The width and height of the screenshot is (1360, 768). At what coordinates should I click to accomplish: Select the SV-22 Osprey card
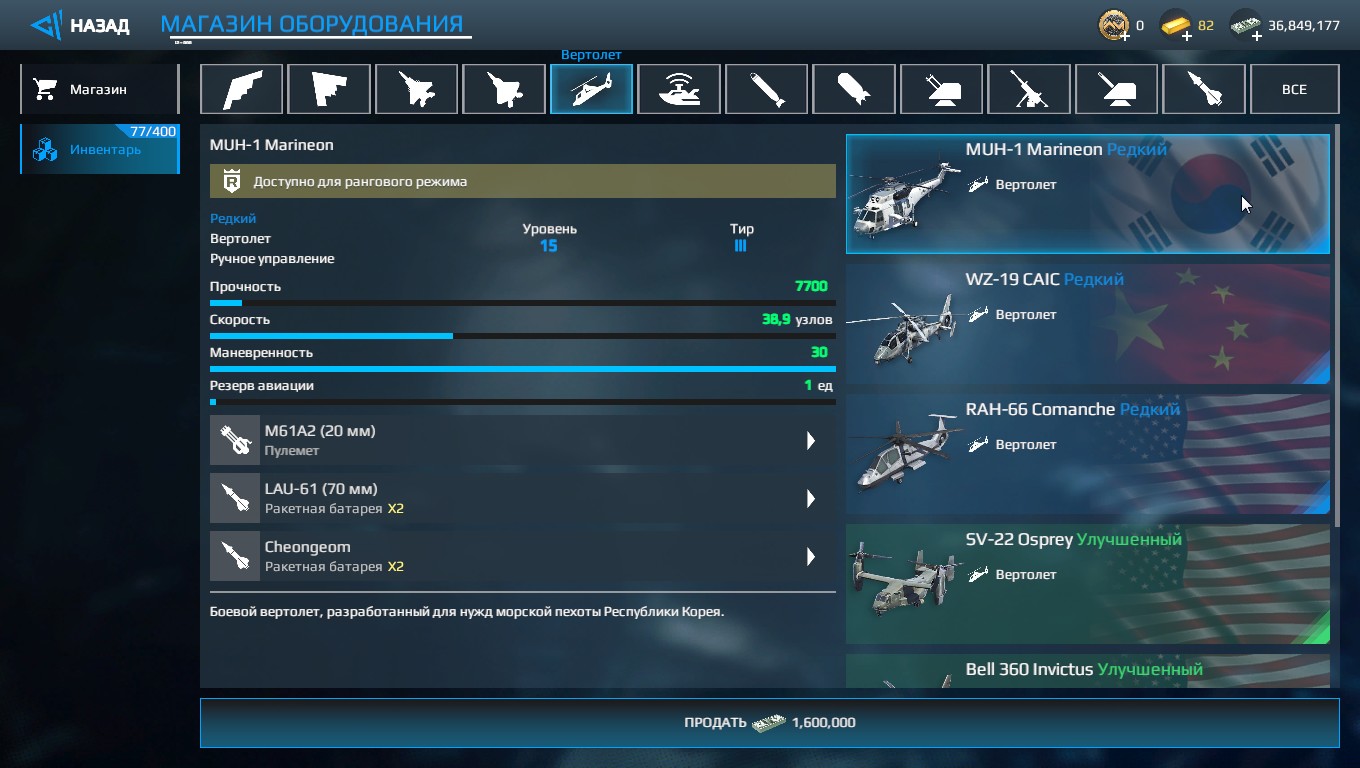tap(1088, 584)
